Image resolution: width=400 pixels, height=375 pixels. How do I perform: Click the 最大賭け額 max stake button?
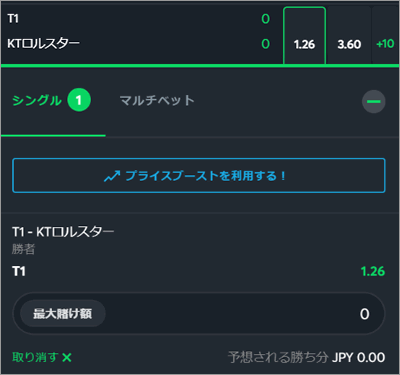coord(63,314)
